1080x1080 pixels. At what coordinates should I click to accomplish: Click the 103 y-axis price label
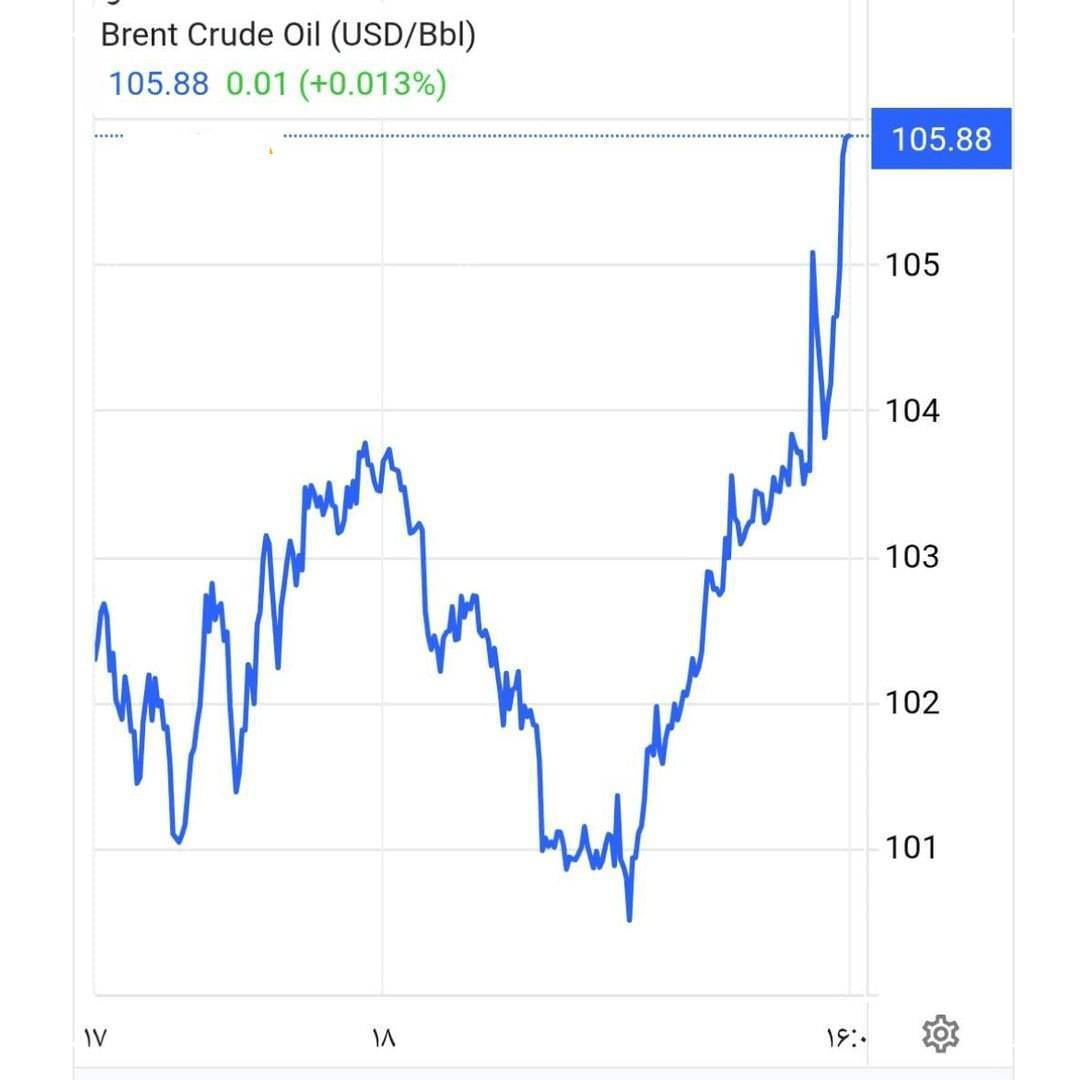point(912,556)
